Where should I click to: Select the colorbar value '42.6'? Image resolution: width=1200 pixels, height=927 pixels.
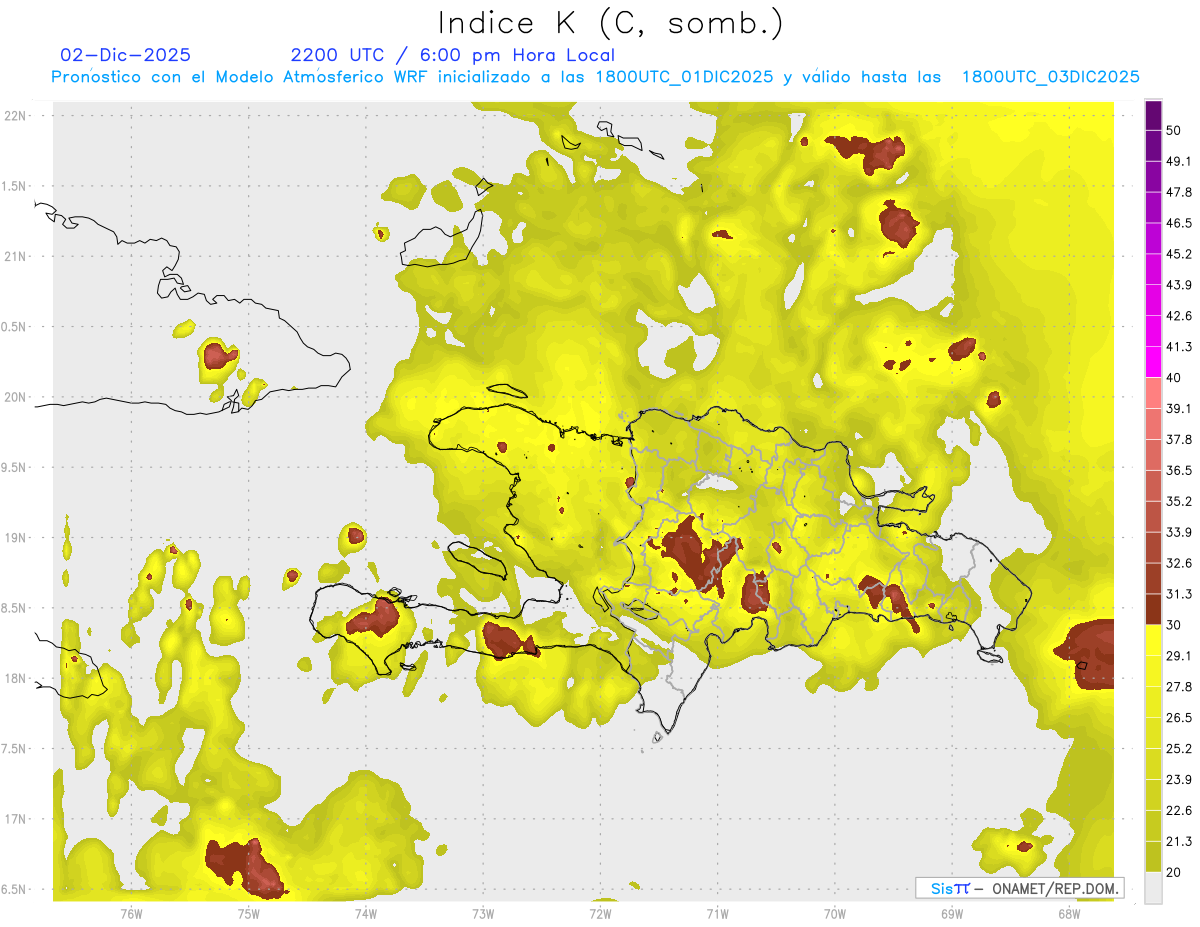[x=1179, y=316]
